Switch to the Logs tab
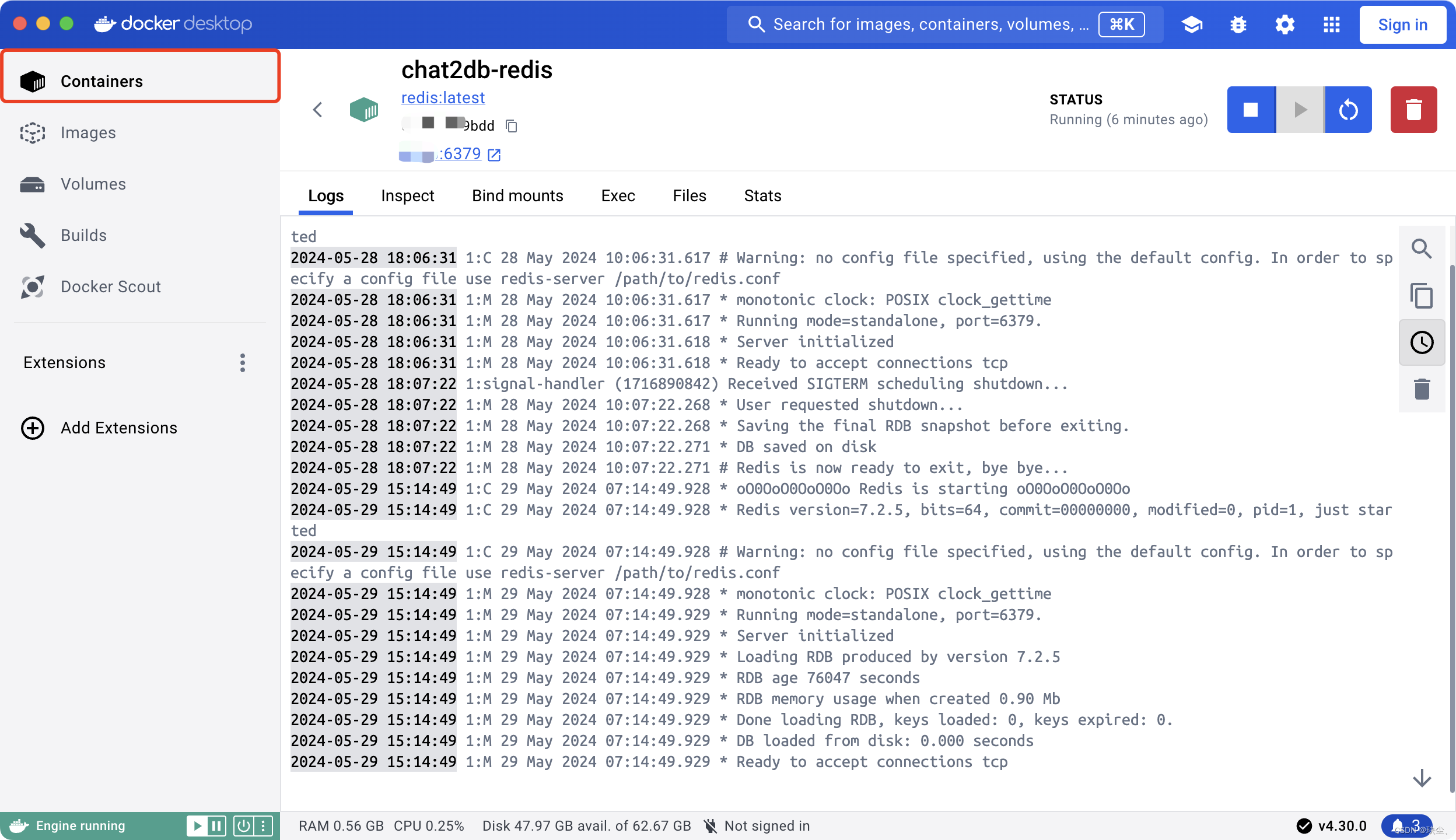 click(x=325, y=196)
